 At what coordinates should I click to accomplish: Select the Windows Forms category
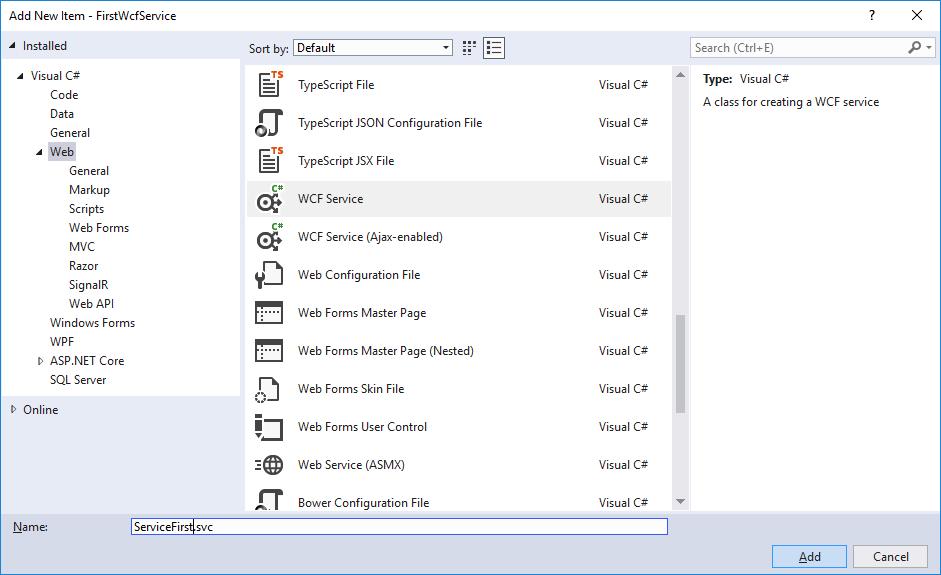point(92,323)
